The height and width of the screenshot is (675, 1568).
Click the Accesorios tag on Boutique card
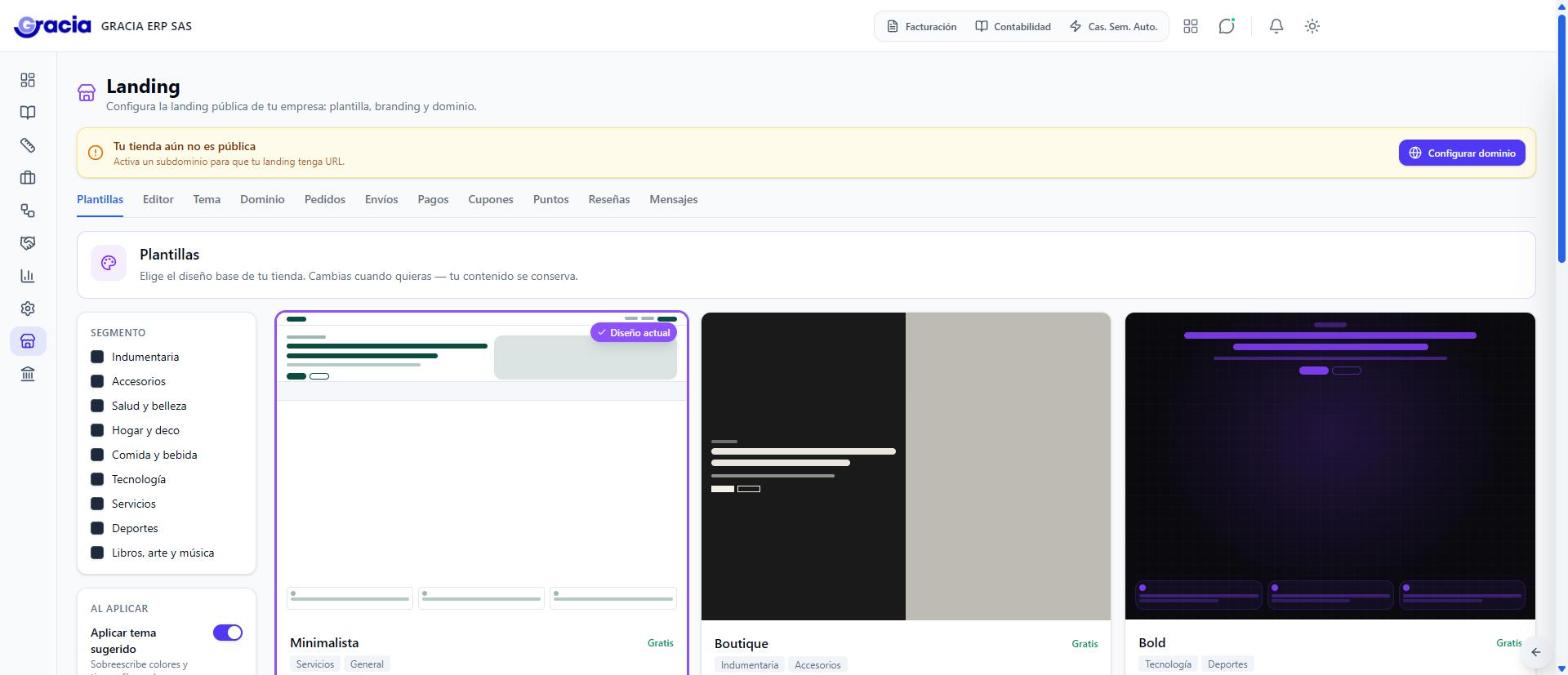[817, 665]
